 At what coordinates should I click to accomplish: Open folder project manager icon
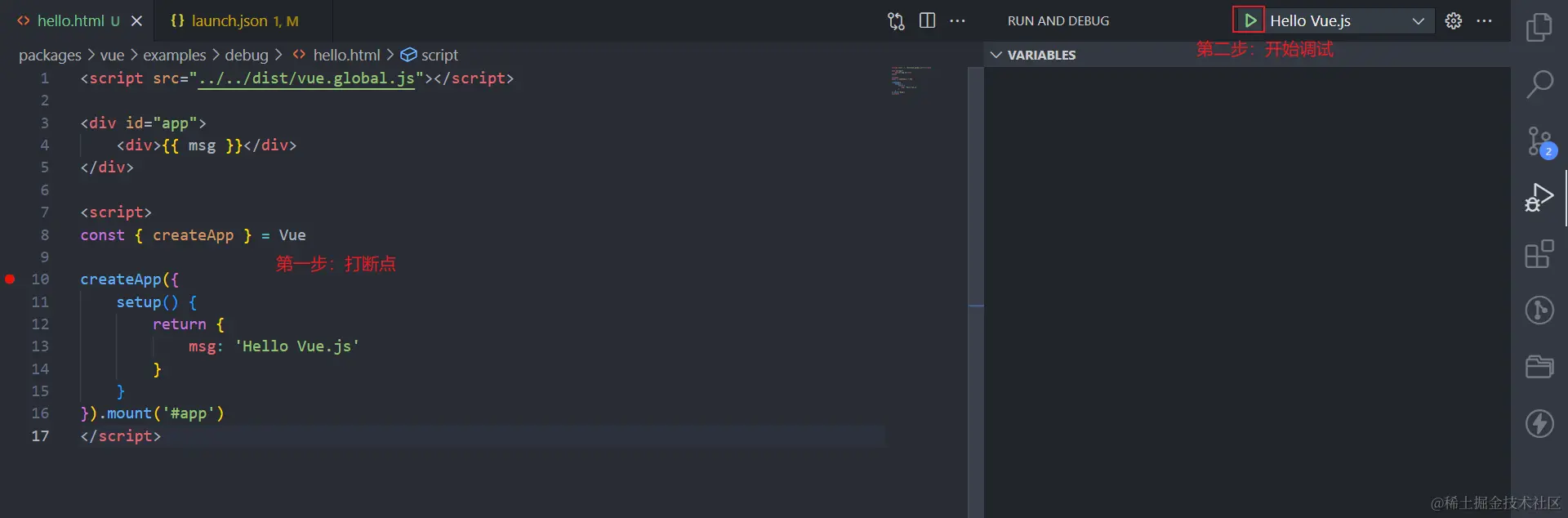click(x=1539, y=367)
